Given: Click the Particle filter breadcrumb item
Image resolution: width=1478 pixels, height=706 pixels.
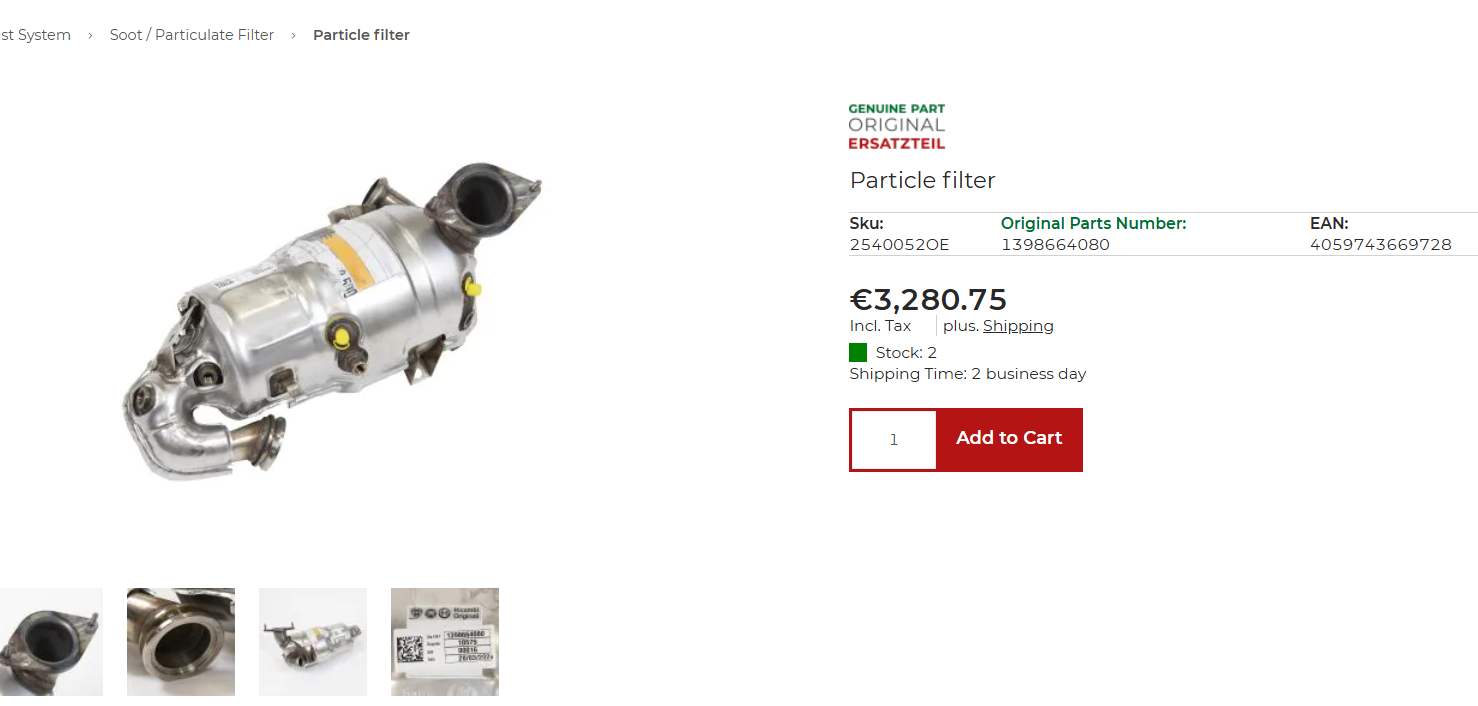Looking at the screenshot, I should pos(361,35).
